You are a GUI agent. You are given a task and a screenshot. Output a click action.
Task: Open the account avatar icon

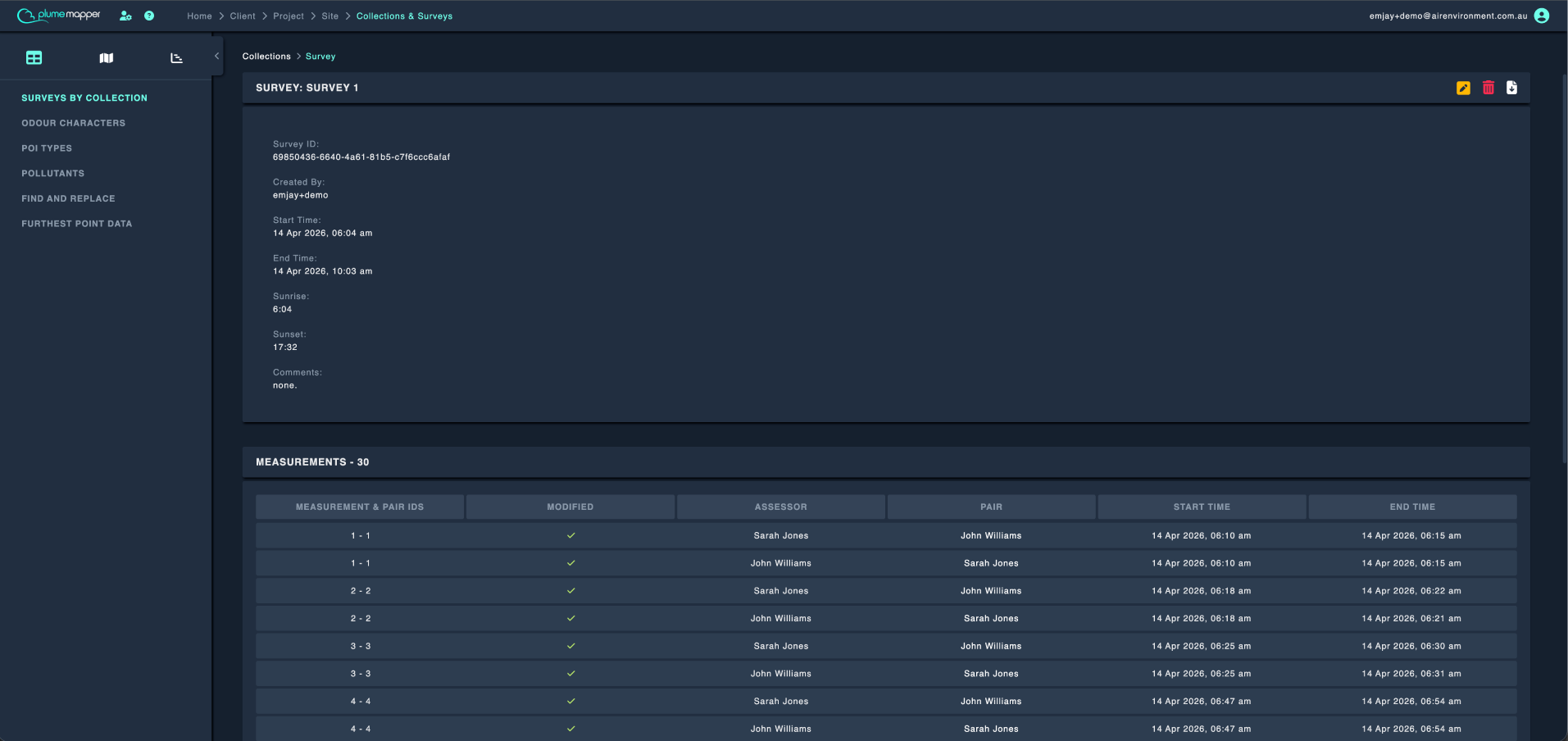click(1542, 16)
